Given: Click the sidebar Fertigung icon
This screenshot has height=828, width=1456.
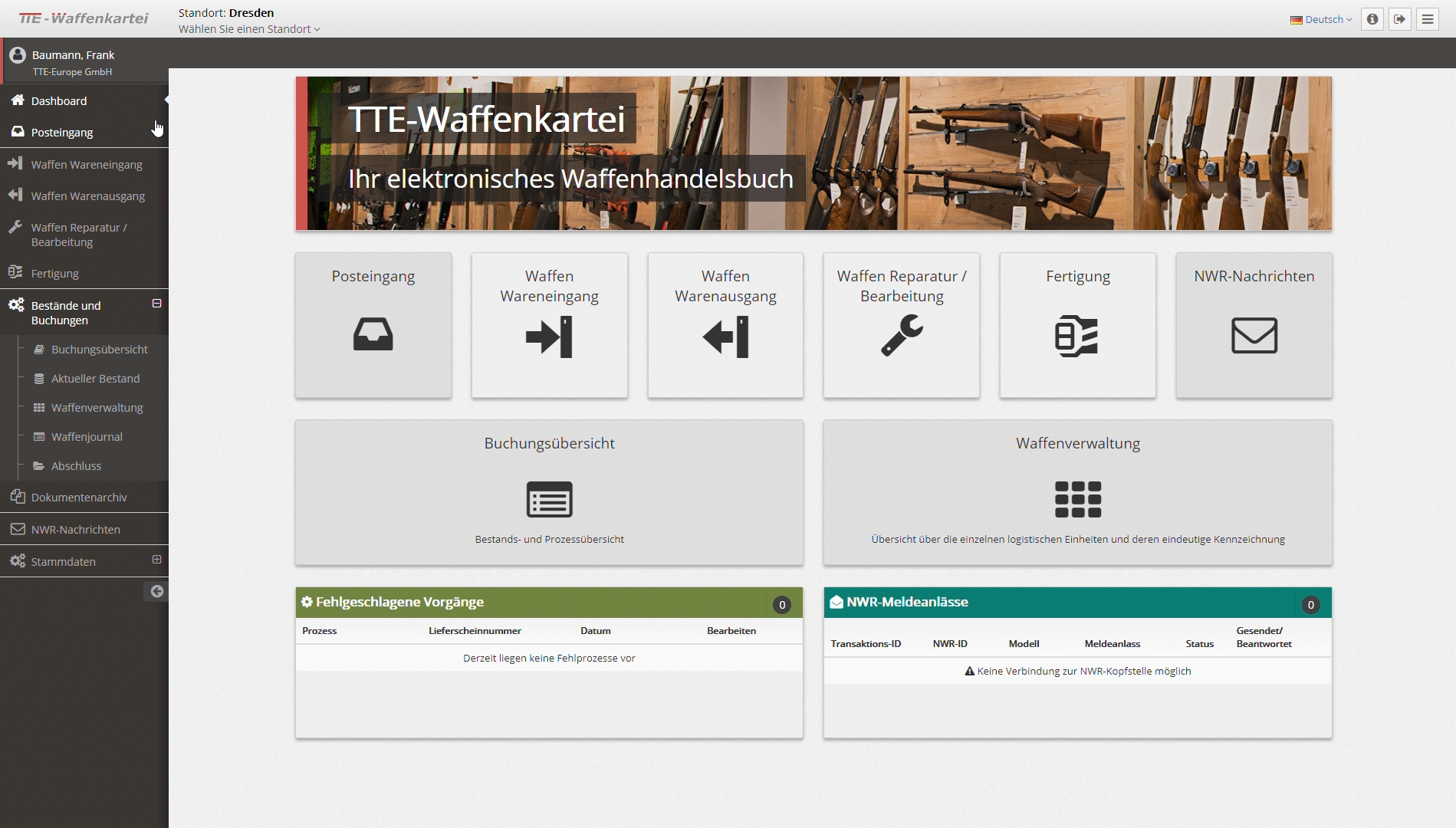Looking at the screenshot, I should tap(15, 272).
